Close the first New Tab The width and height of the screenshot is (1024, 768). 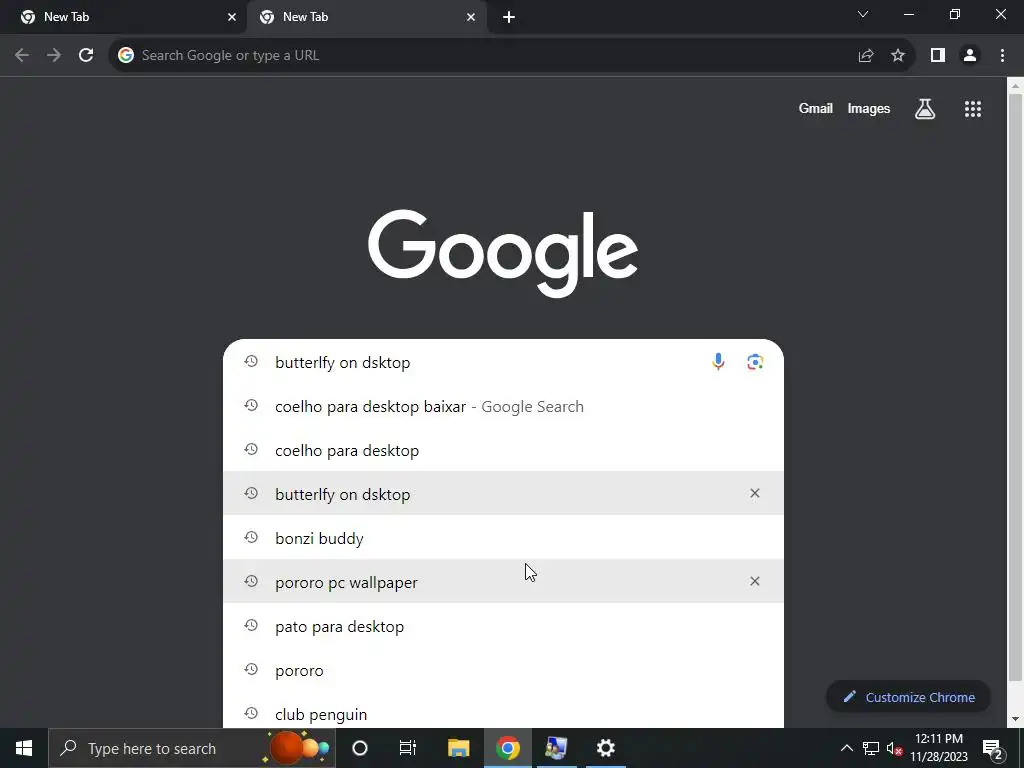pyautogui.click(x=232, y=17)
